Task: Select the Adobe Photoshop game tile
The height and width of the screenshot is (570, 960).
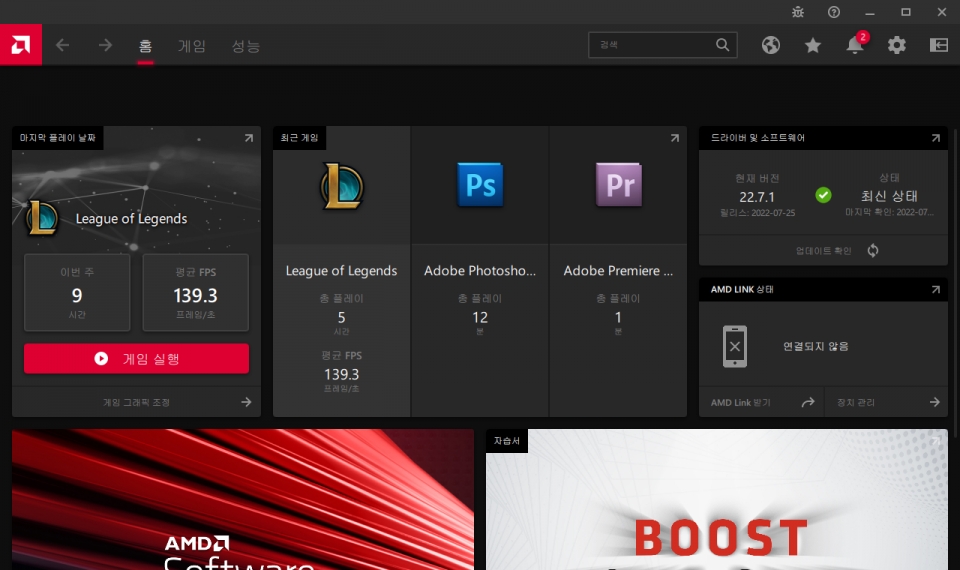Action: (480, 271)
